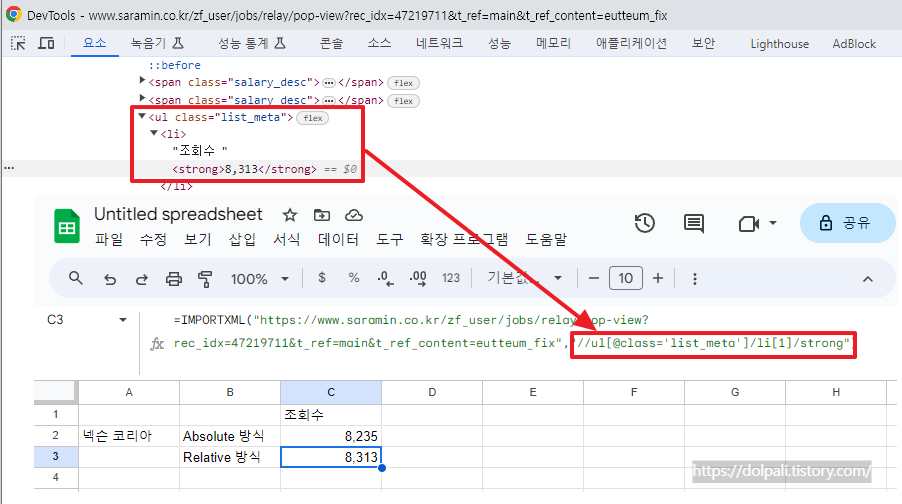
Task: Start a meeting with the camera icon
Action: coord(748,223)
